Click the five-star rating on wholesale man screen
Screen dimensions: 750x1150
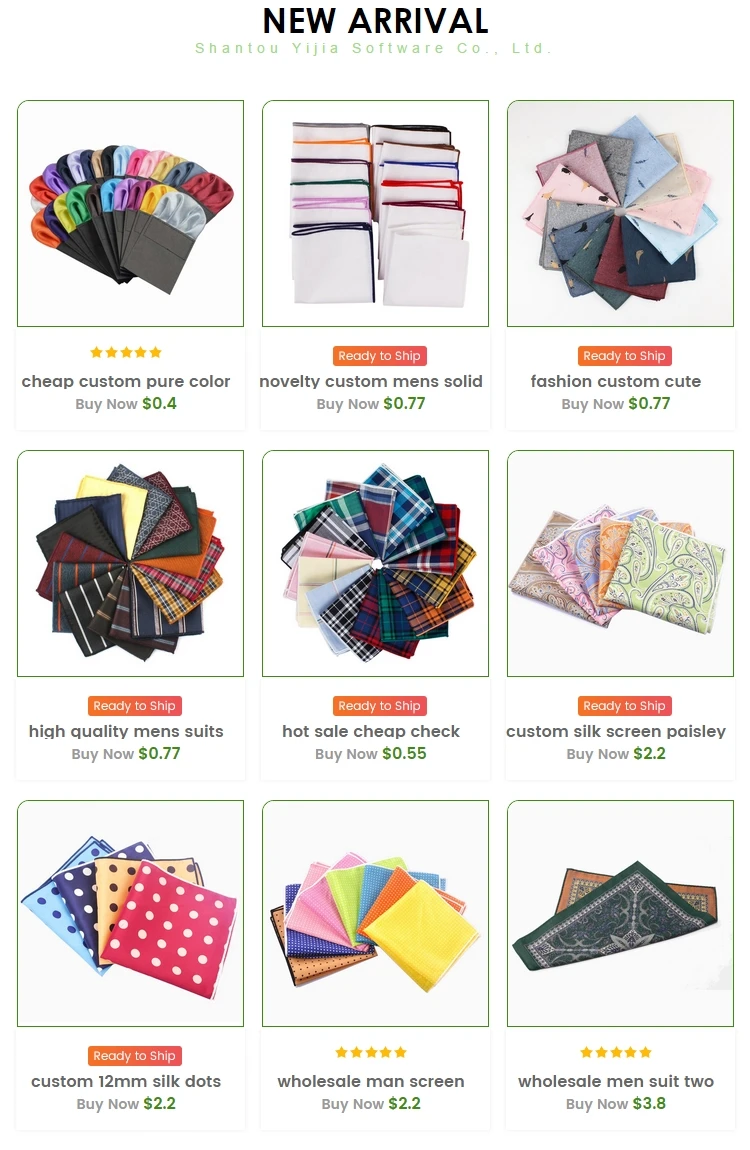(x=371, y=1052)
